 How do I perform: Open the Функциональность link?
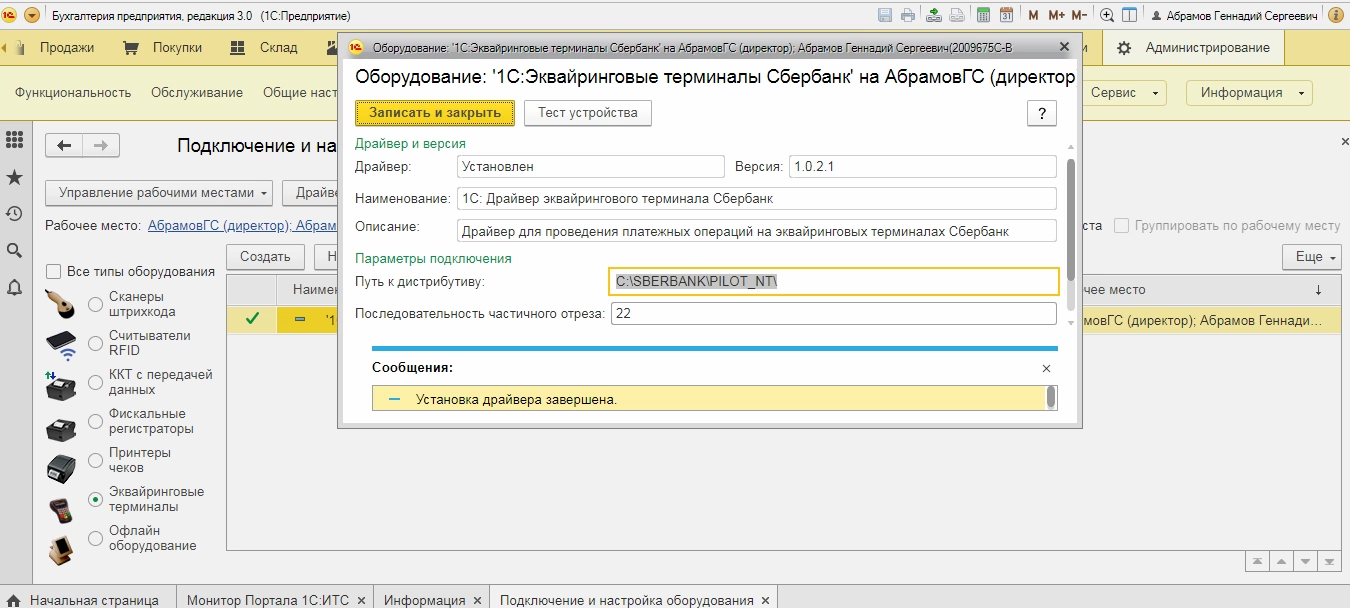click(73, 93)
